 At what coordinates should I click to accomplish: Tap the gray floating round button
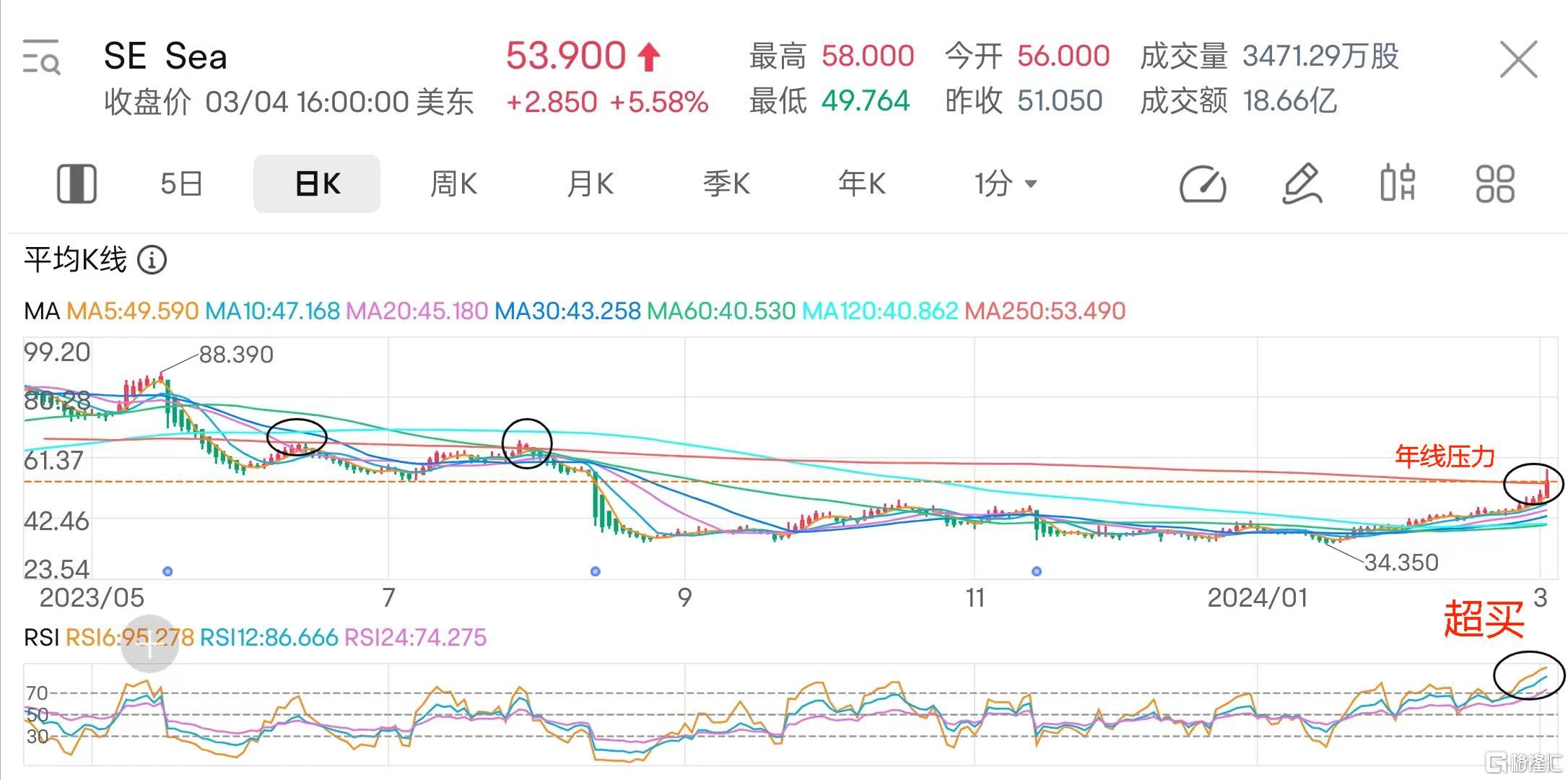click(149, 644)
